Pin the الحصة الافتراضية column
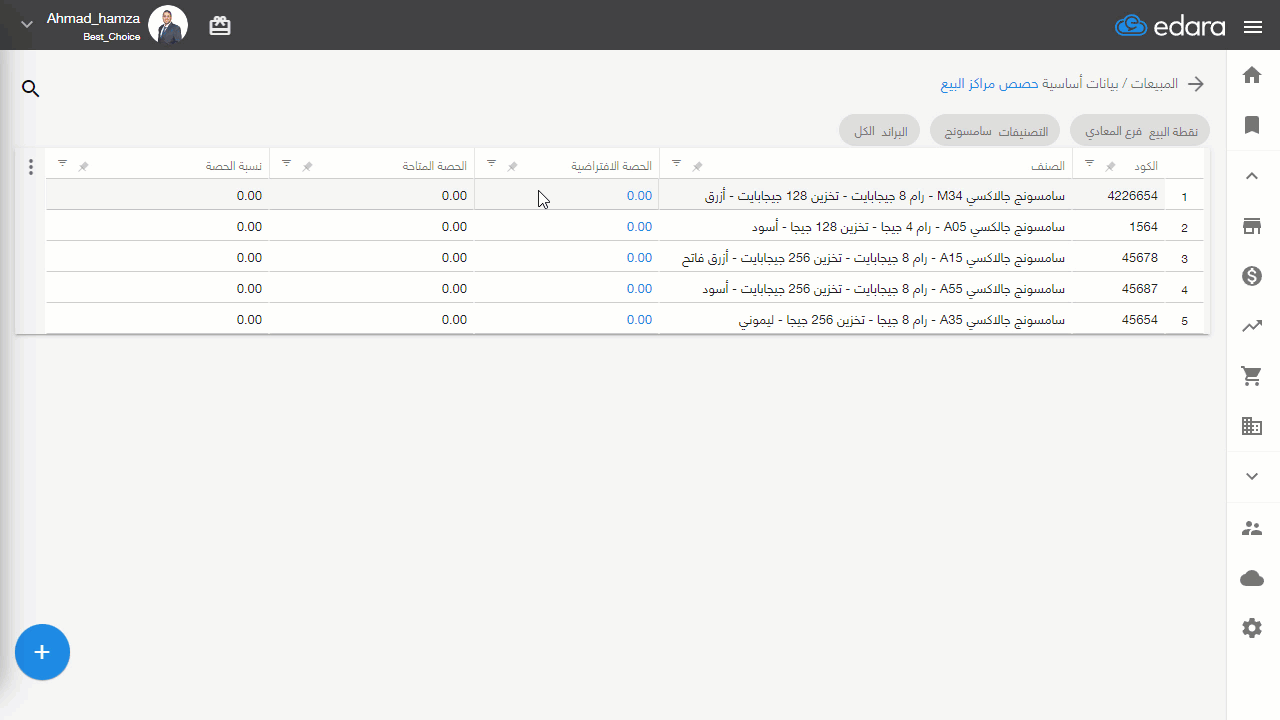Image resolution: width=1280 pixels, height=720 pixels. pyautogui.click(x=513, y=166)
